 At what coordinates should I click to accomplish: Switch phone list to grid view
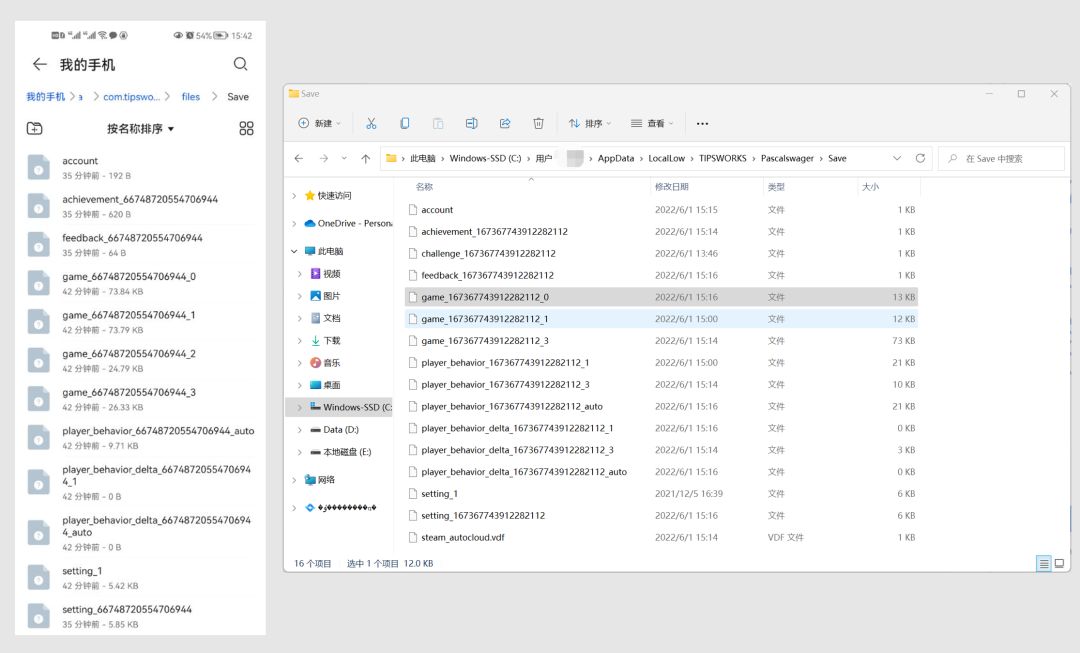click(x=246, y=128)
